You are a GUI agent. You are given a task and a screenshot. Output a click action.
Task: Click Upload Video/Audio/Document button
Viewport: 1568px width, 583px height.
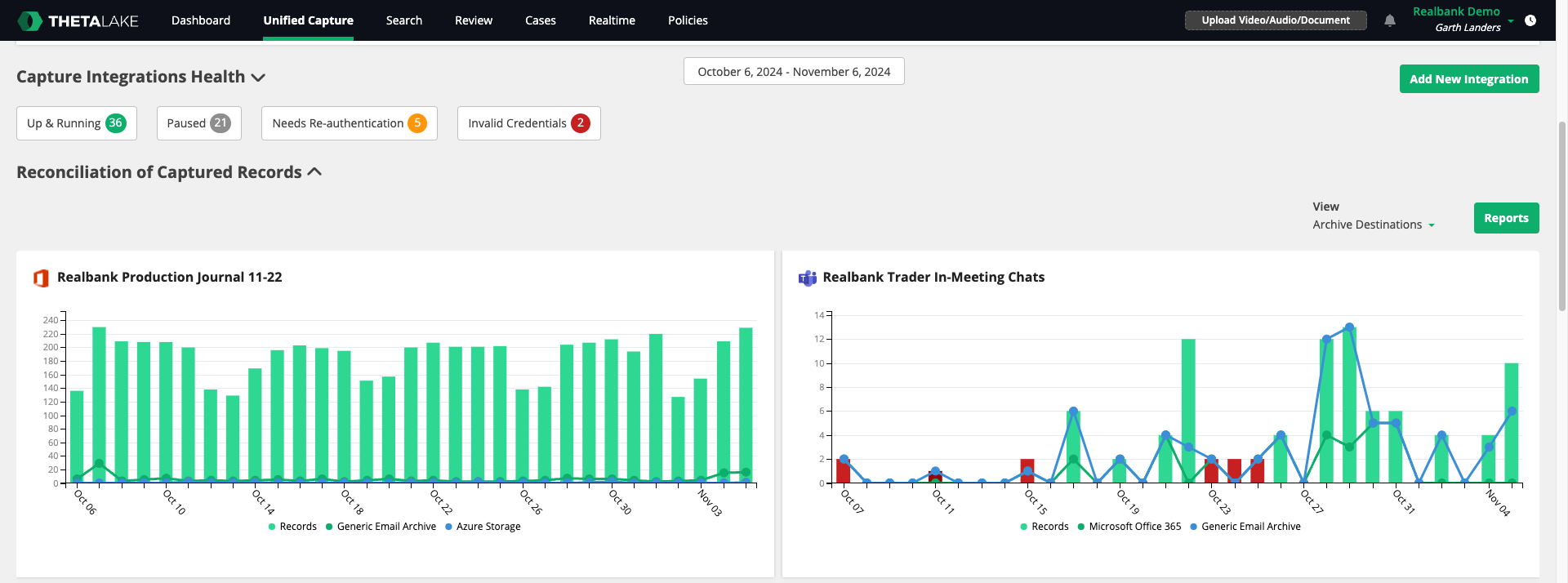1276,20
